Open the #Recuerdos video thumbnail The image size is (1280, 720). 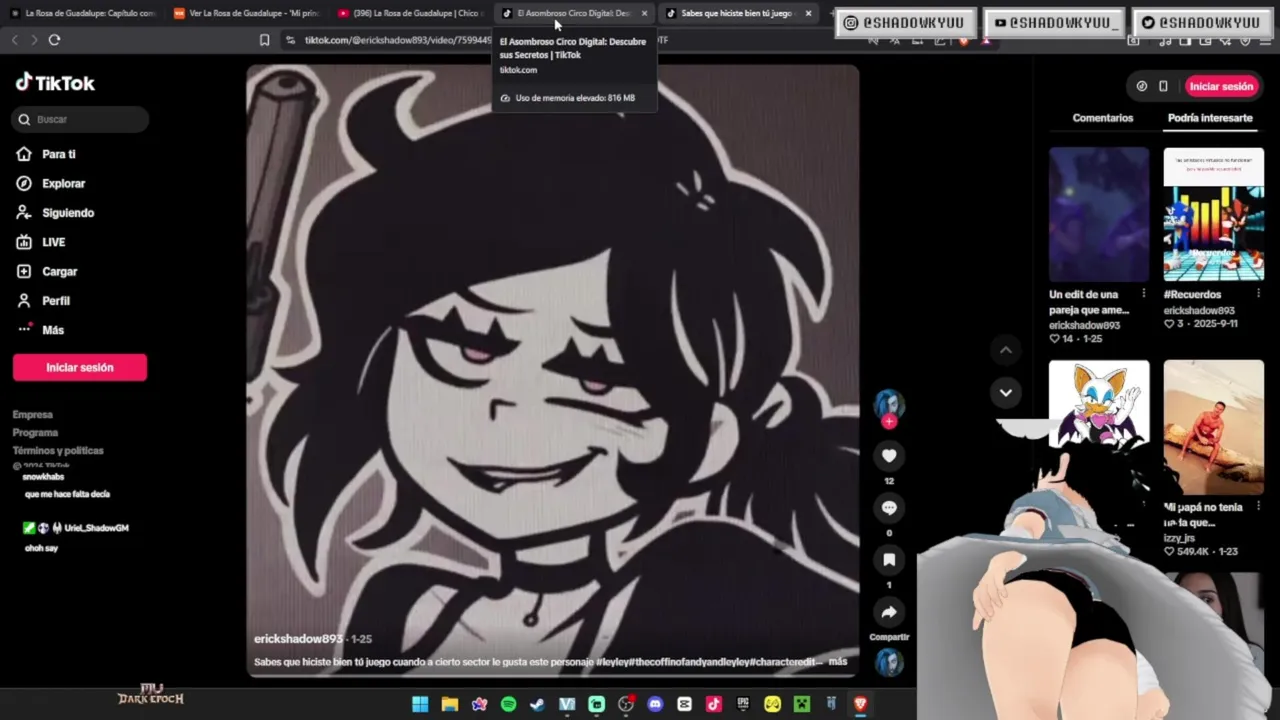(x=1213, y=214)
